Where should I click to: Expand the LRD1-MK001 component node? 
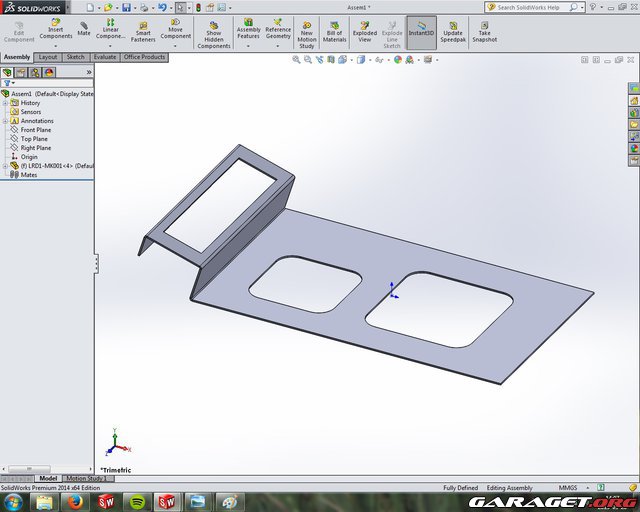click(5, 166)
